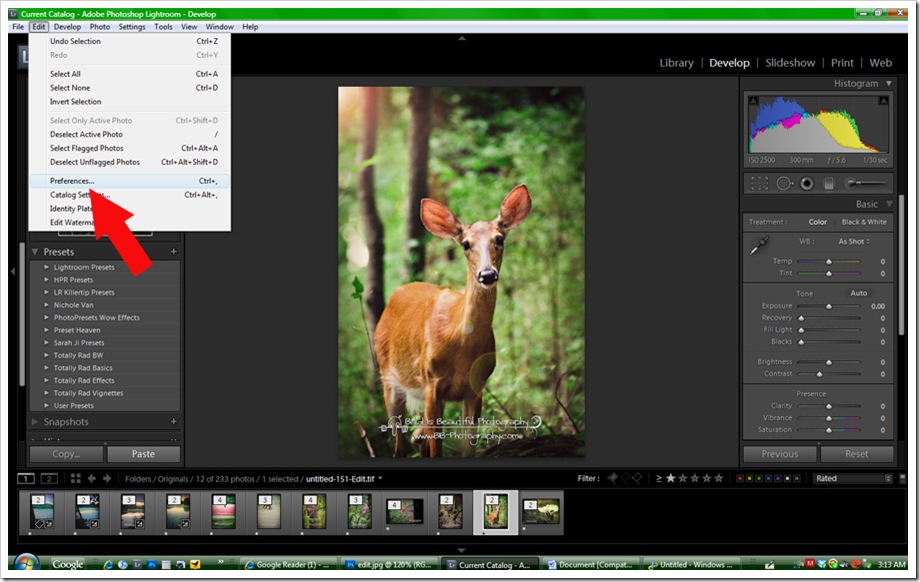This screenshot has width=920, height=582.
Task: Expand Totally Rad Vignettes preset folder
Action: 46,393
